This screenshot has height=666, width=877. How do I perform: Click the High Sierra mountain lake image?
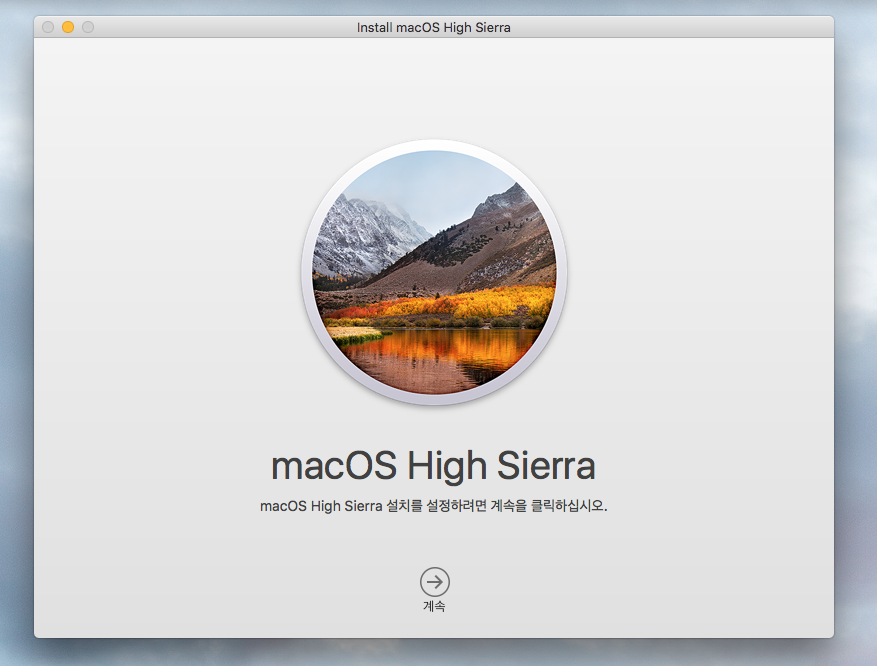tap(434, 272)
